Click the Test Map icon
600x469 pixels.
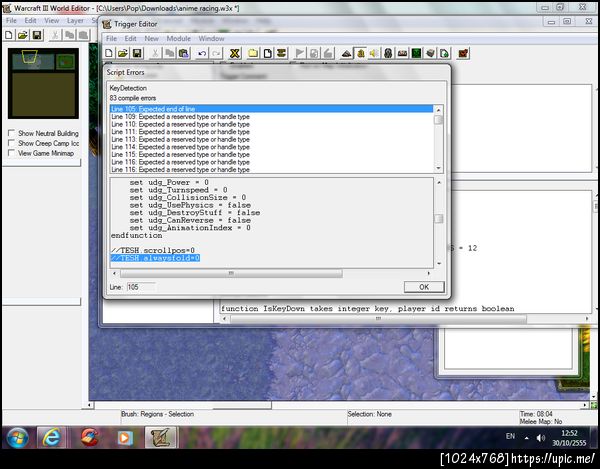click(x=463, y=53)
